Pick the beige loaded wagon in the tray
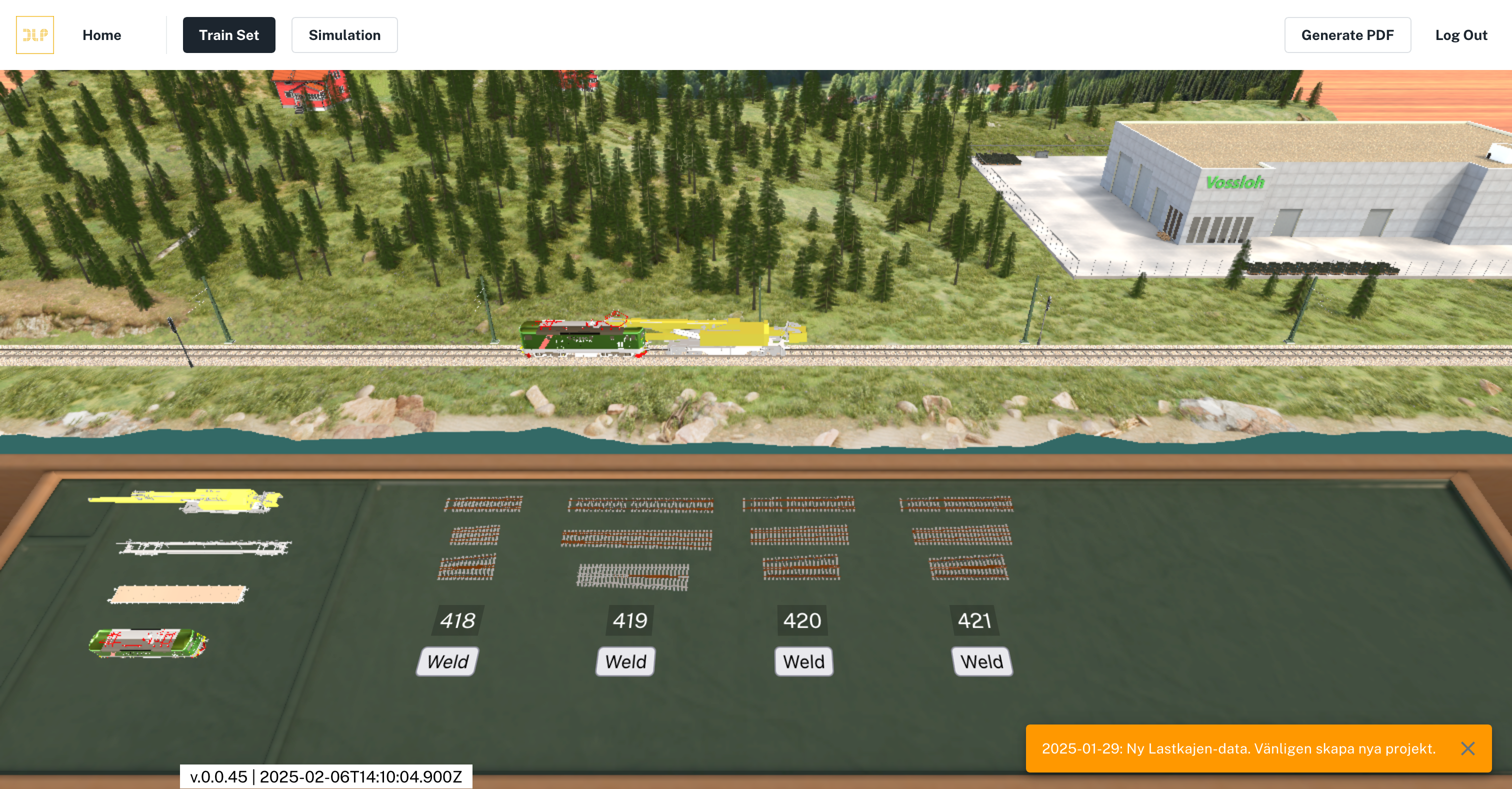 178,594
